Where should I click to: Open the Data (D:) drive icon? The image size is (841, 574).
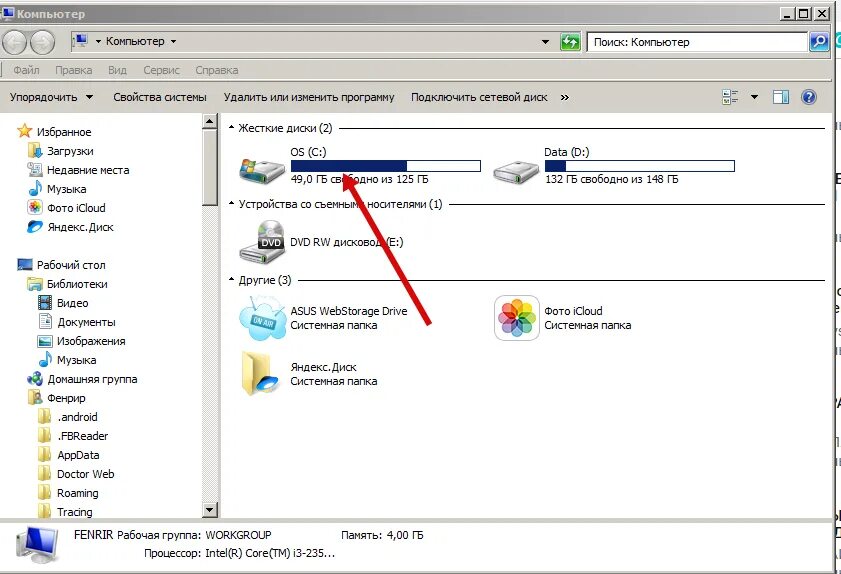(515, 171)
